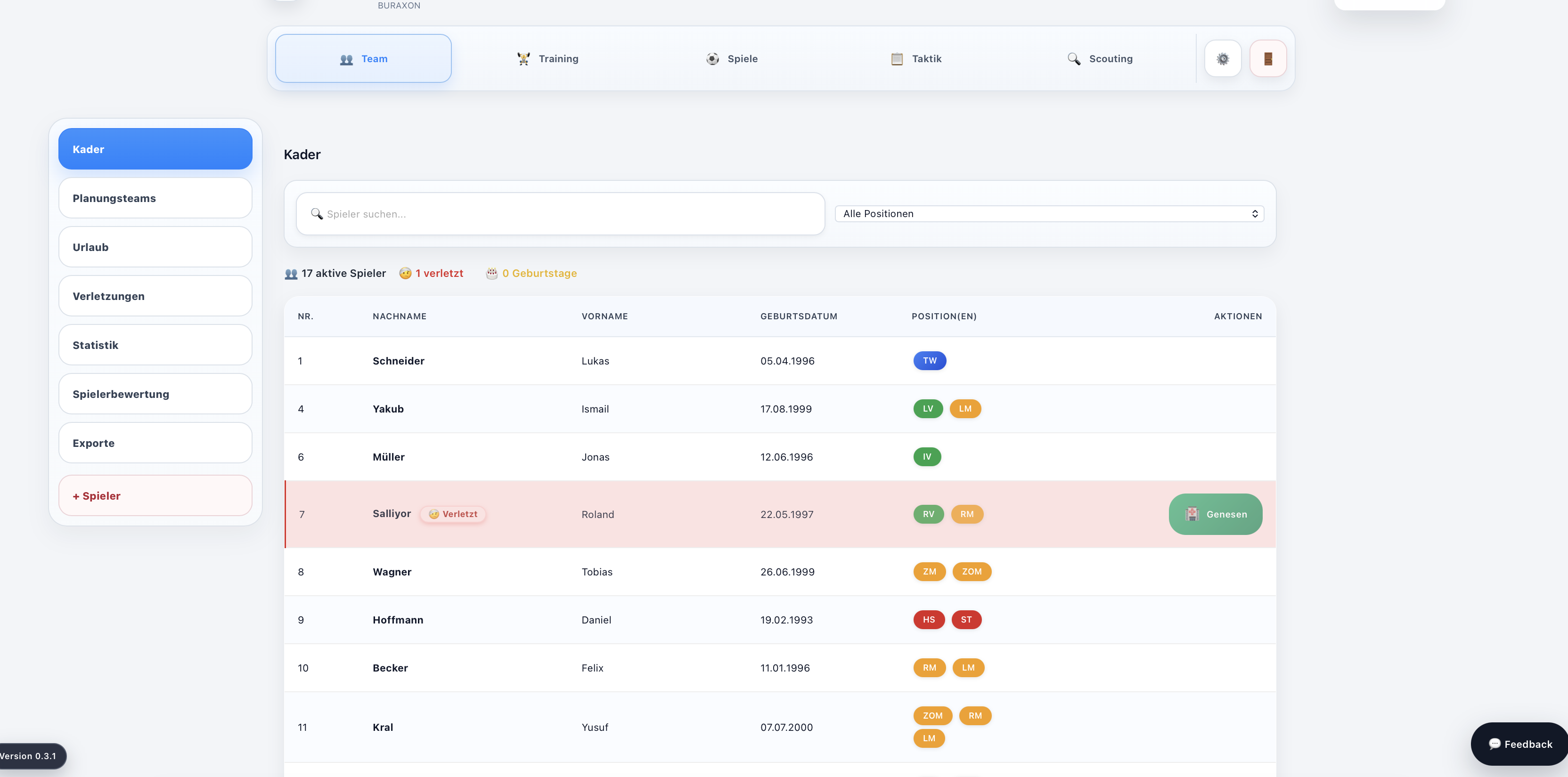Open the Alle Positionen dropdown

pyautogui.click(x=1049, y=214)
